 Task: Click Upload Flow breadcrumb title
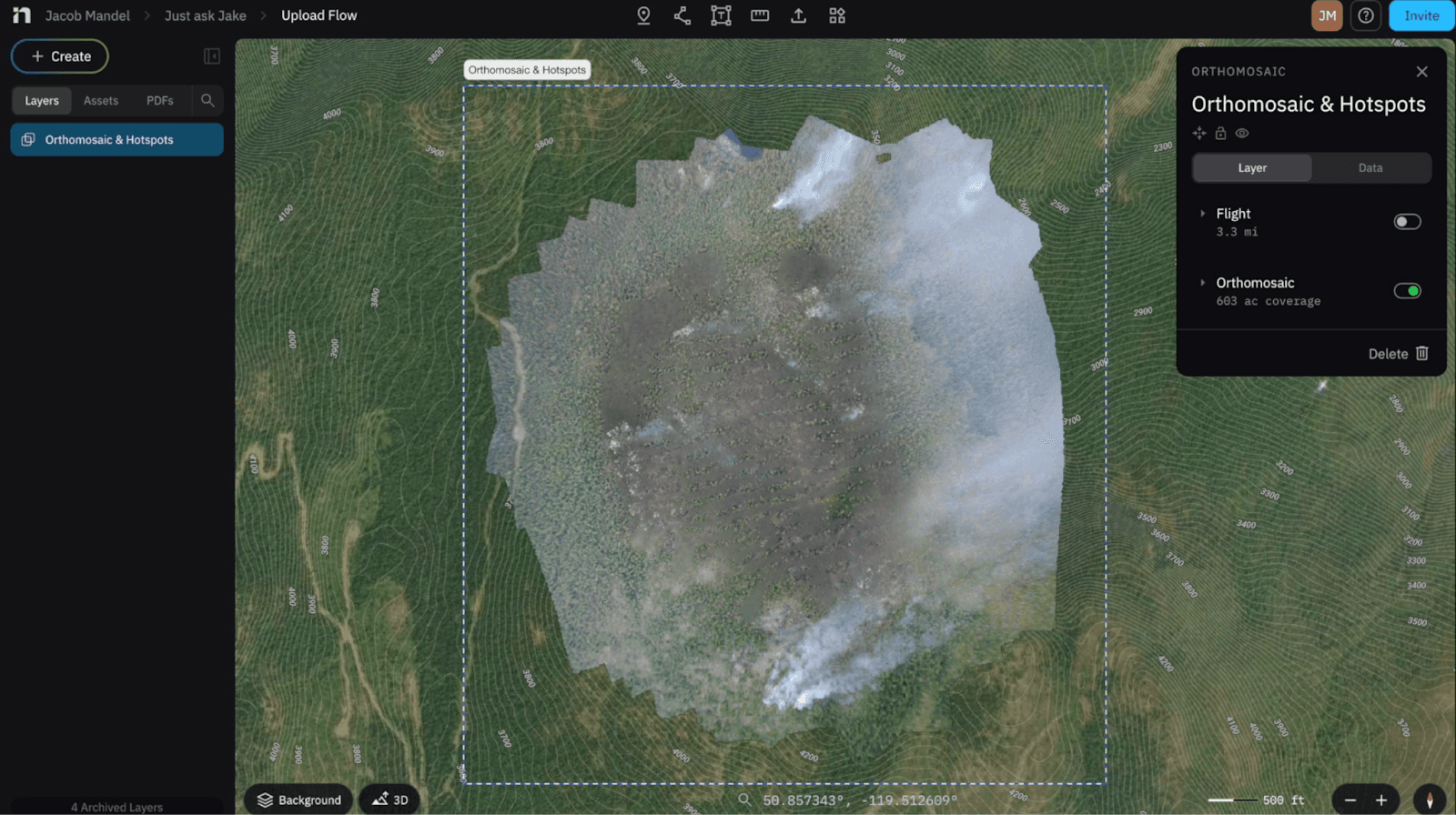[319, 15]
